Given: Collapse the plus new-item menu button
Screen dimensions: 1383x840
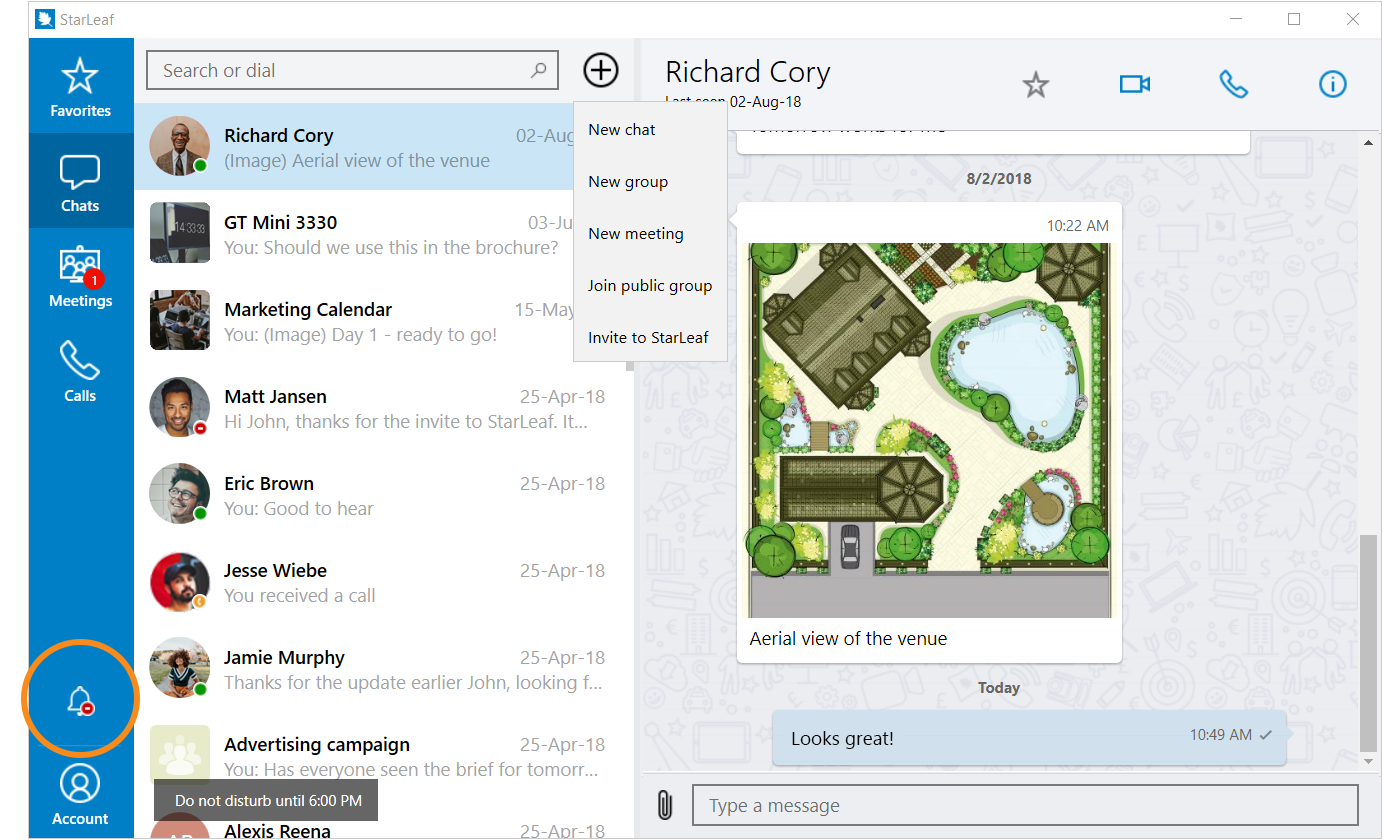Looking at the screenshot, I should (601, 70).
